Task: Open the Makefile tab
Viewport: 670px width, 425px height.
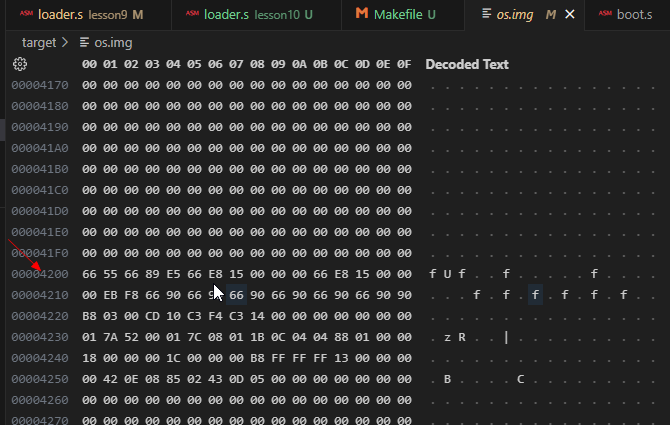Action: point(403,15)
